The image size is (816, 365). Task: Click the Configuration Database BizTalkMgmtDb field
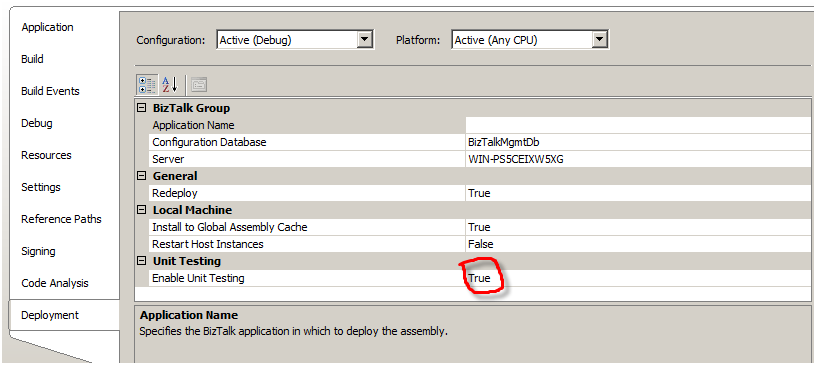[638, 142]
